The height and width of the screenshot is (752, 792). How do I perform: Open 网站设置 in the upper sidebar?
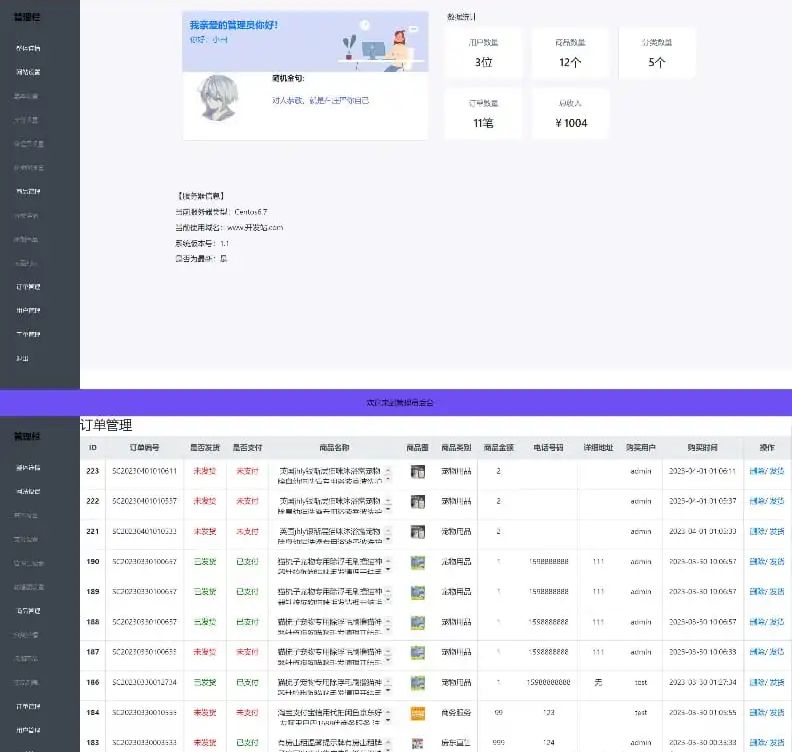point(29,72)
